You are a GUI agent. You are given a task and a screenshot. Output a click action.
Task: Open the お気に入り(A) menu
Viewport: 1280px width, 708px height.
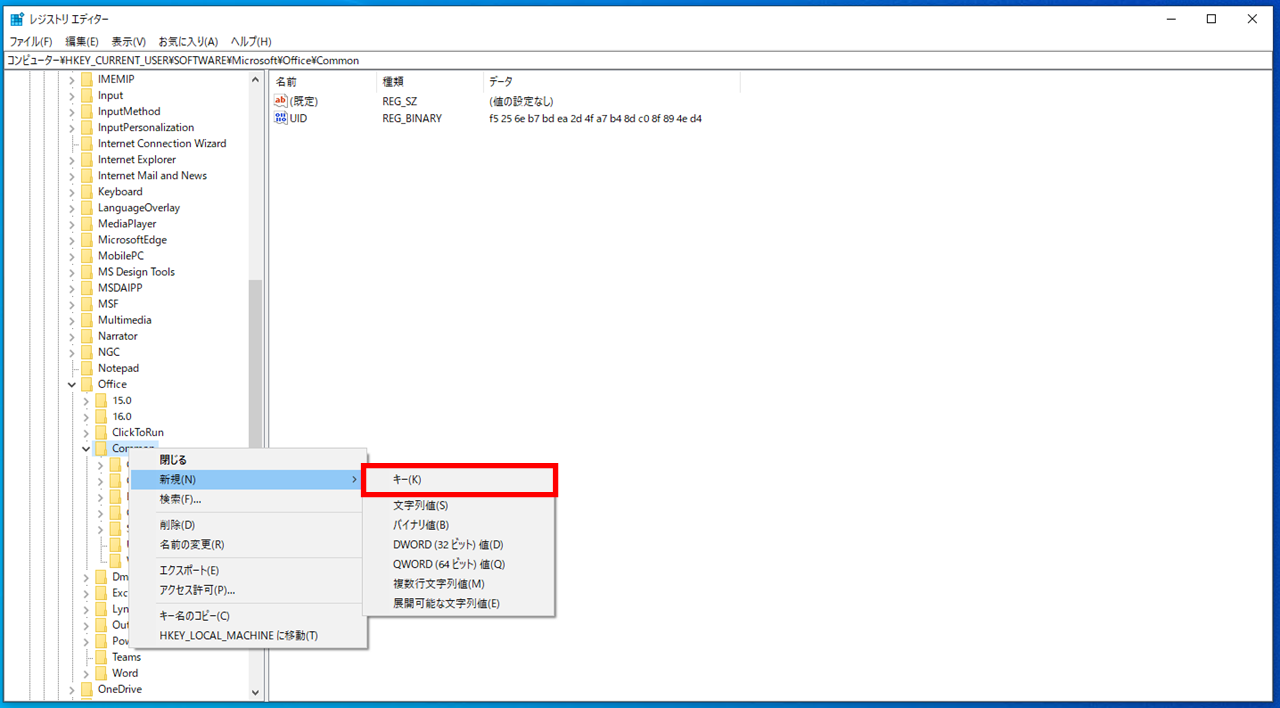tap(188, 42)
